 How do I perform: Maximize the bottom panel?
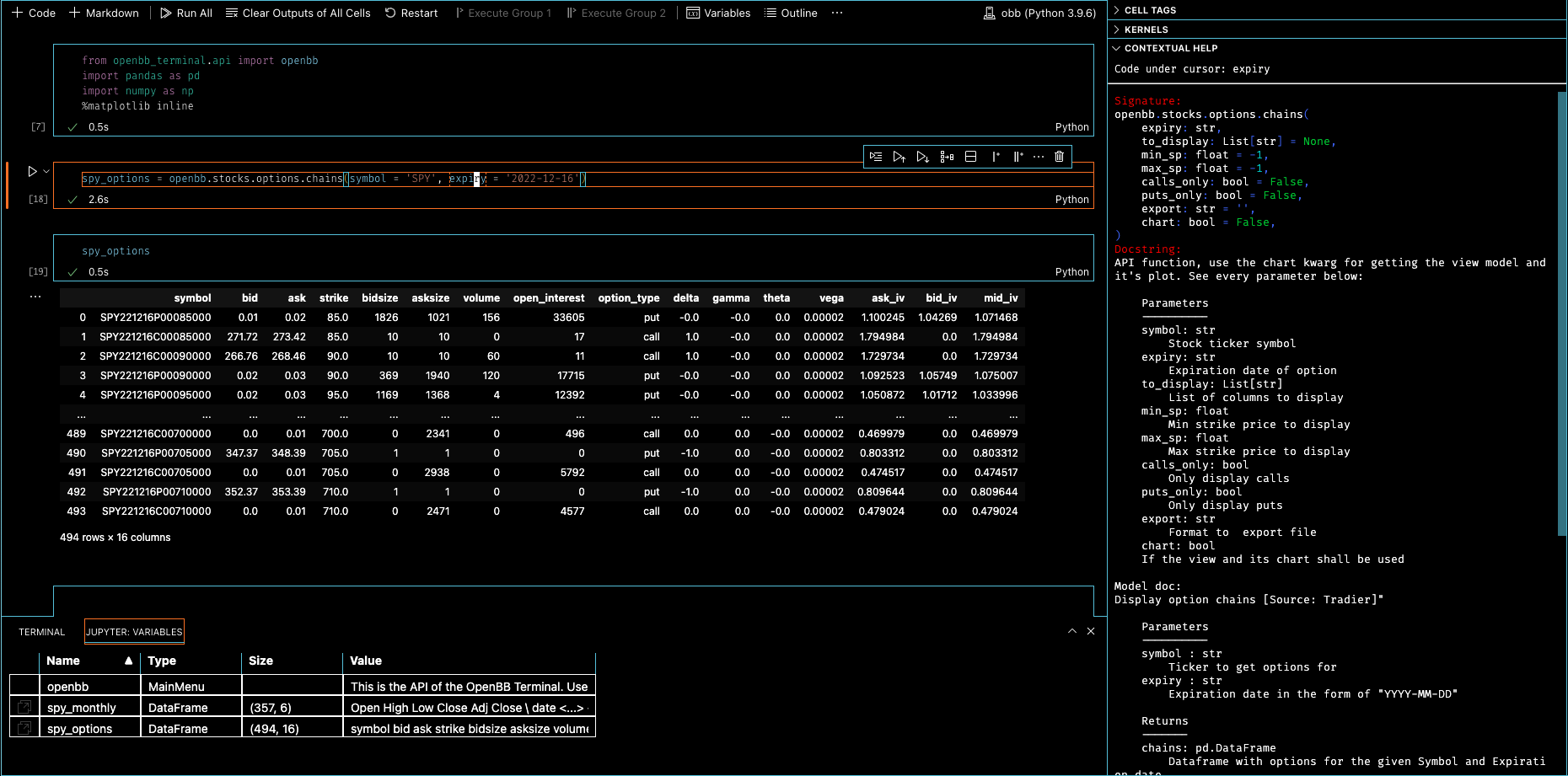(1072, 631)
